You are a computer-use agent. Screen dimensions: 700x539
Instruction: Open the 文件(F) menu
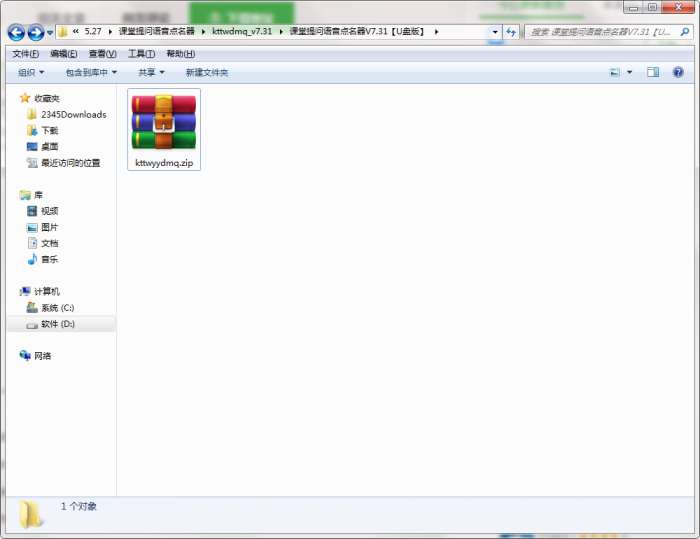click(26, 54)
